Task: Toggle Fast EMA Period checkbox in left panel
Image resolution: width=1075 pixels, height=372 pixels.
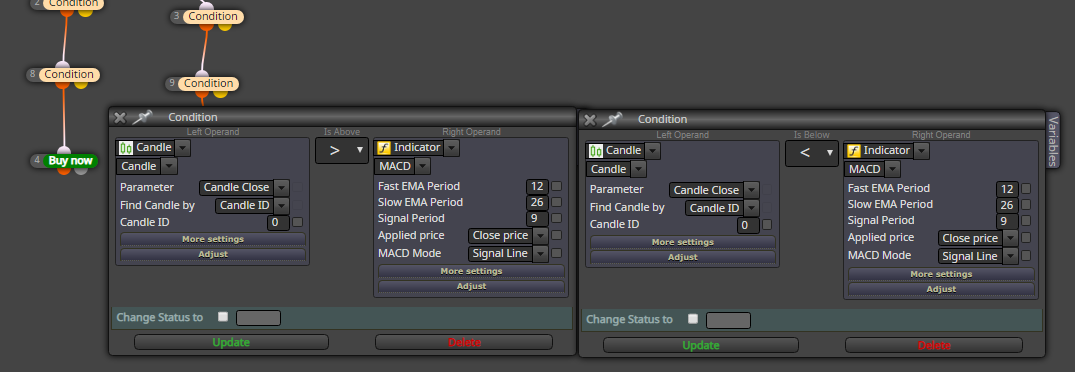Action: (557, 186)
